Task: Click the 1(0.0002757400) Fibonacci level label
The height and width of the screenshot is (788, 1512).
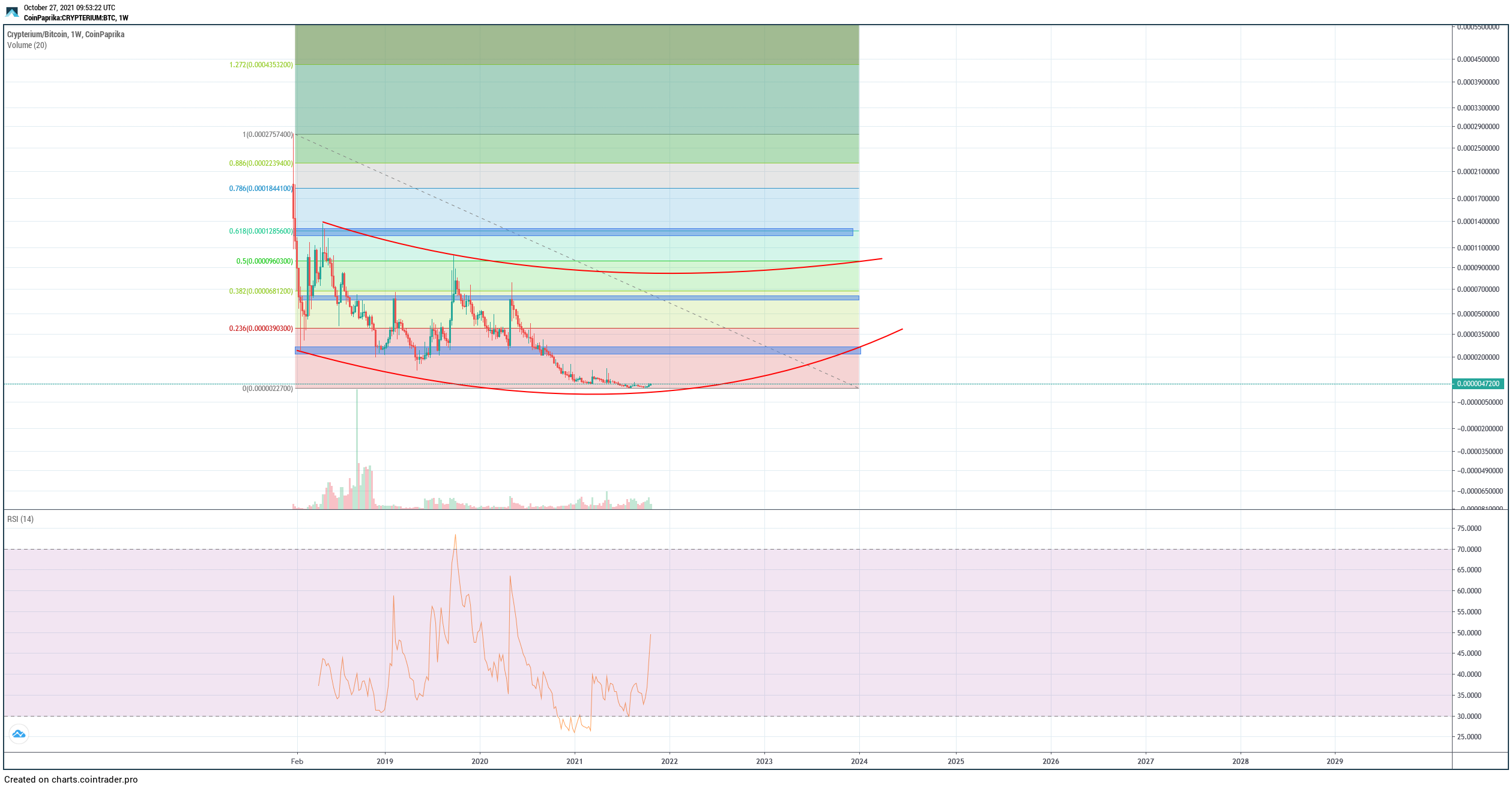Action: 267,135
